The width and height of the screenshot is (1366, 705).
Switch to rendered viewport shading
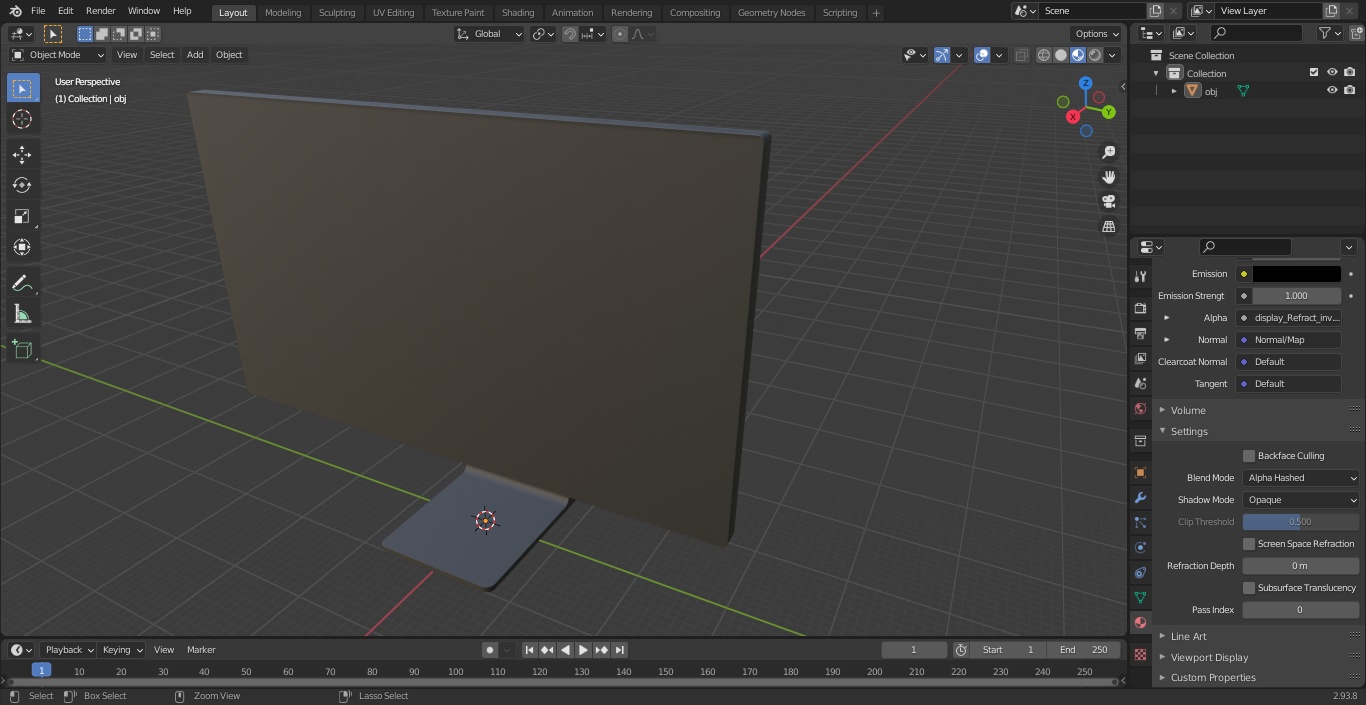1095,55
